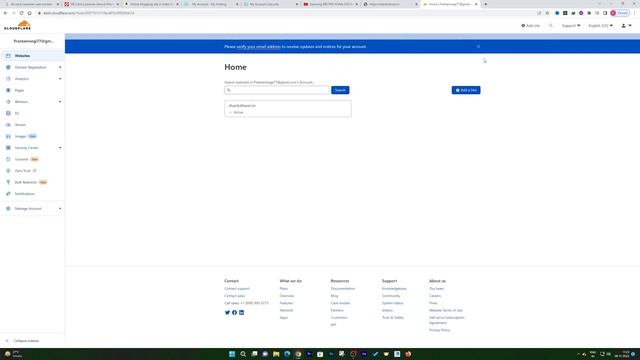Open R2 storage via sidebar icon
Viewport: 640px width, 360px height.
pos(8,113)
